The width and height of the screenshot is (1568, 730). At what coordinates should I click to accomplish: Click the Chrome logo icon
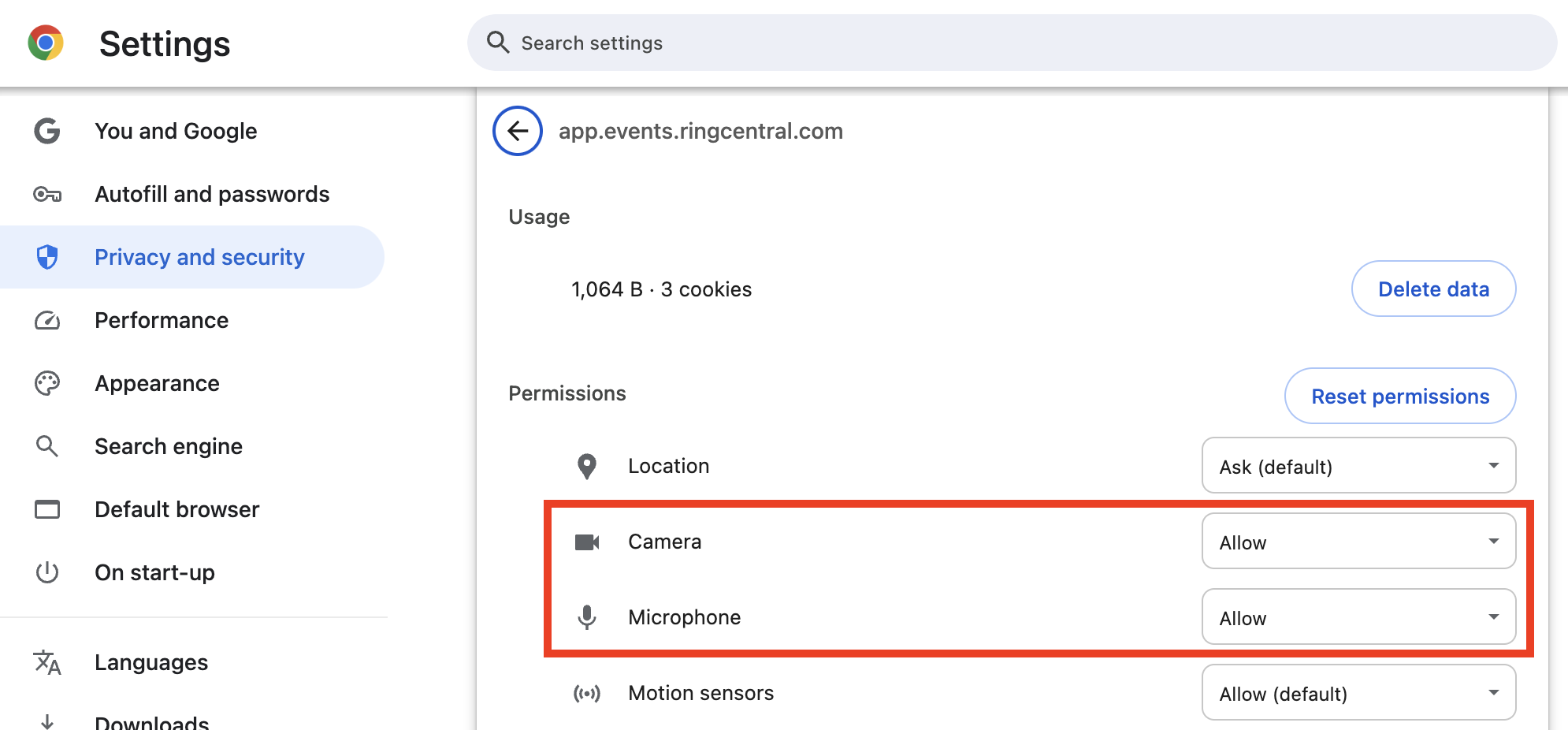click(46, 43)
